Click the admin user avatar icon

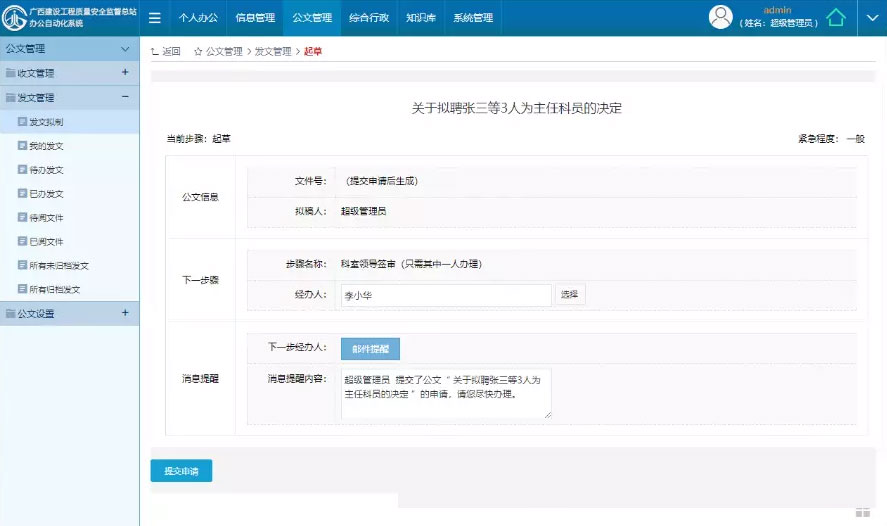(x=720, y=17)
